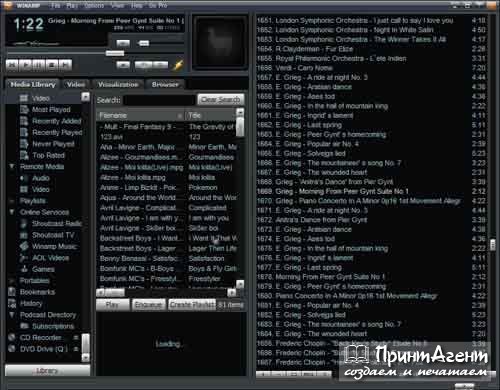Click the library tree scroll-up arrow
This screenshot has height=390, width=500.
tap(85, 97)
